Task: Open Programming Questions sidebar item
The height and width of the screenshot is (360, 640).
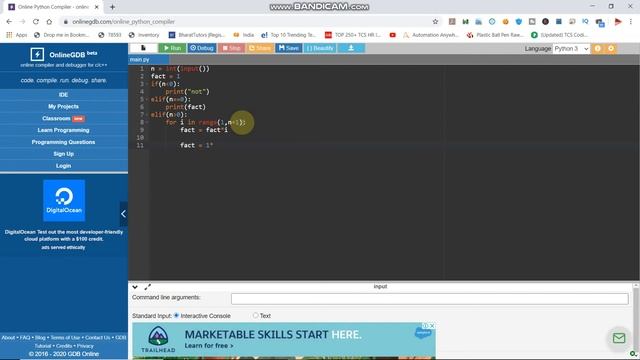Action: [63, 142]
